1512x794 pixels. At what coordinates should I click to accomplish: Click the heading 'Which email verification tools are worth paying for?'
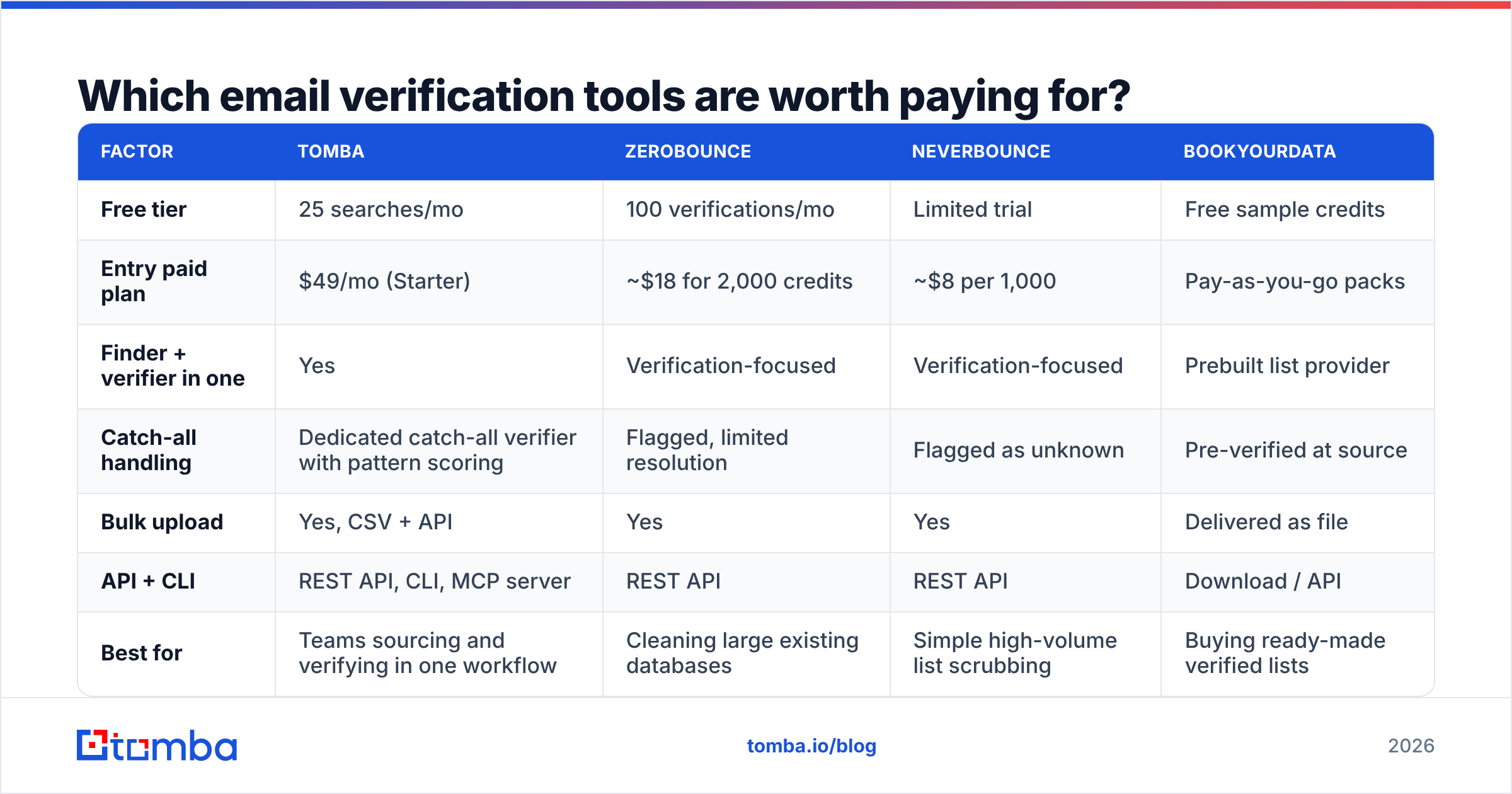[604, 96]
